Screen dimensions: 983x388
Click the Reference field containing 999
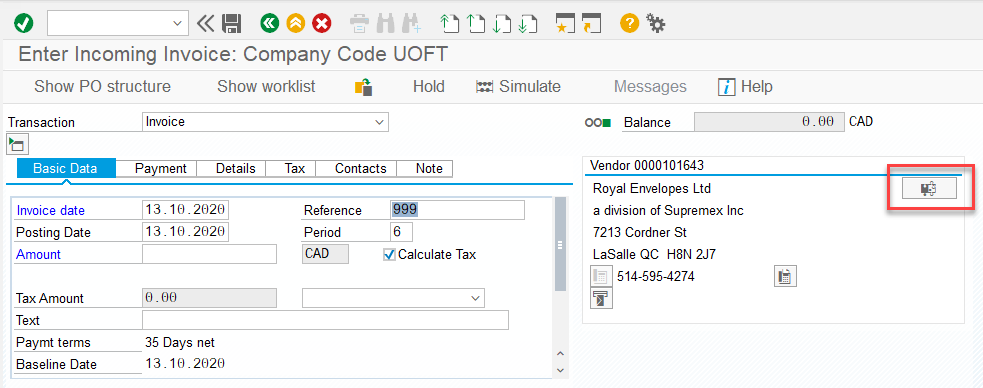[457, 210]
